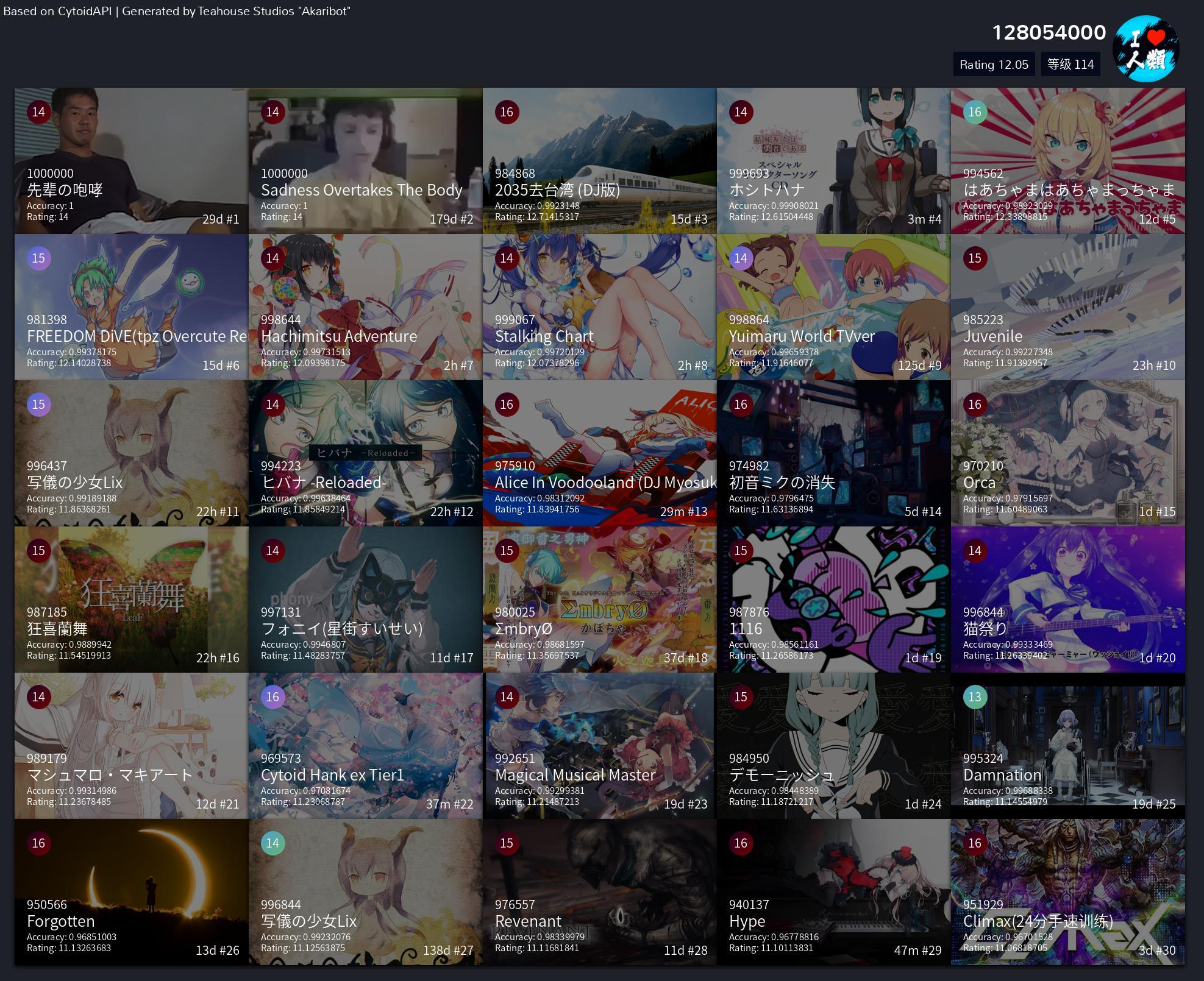
Task: Click the ホシトハナ song title
Action: 767,190
